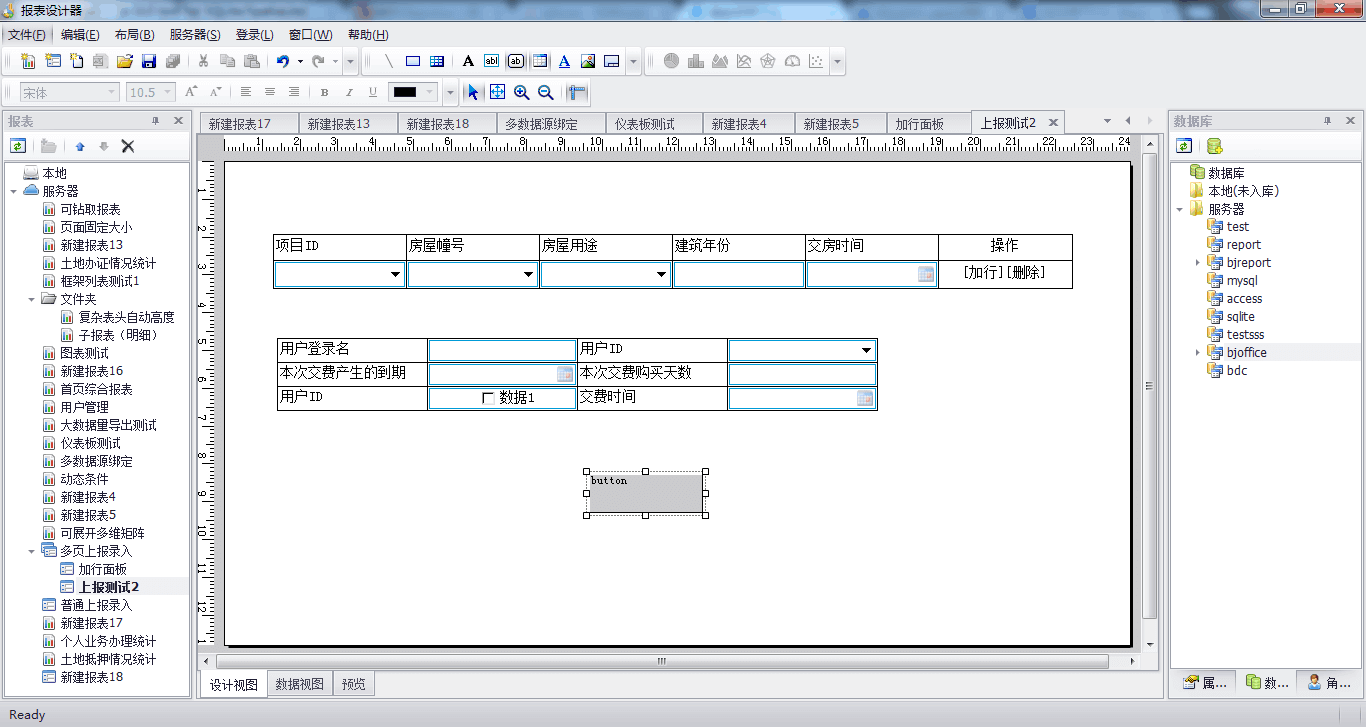Toggle right text alignment
The width and height of the screenshot is (1366, 727).
[294, 92]
